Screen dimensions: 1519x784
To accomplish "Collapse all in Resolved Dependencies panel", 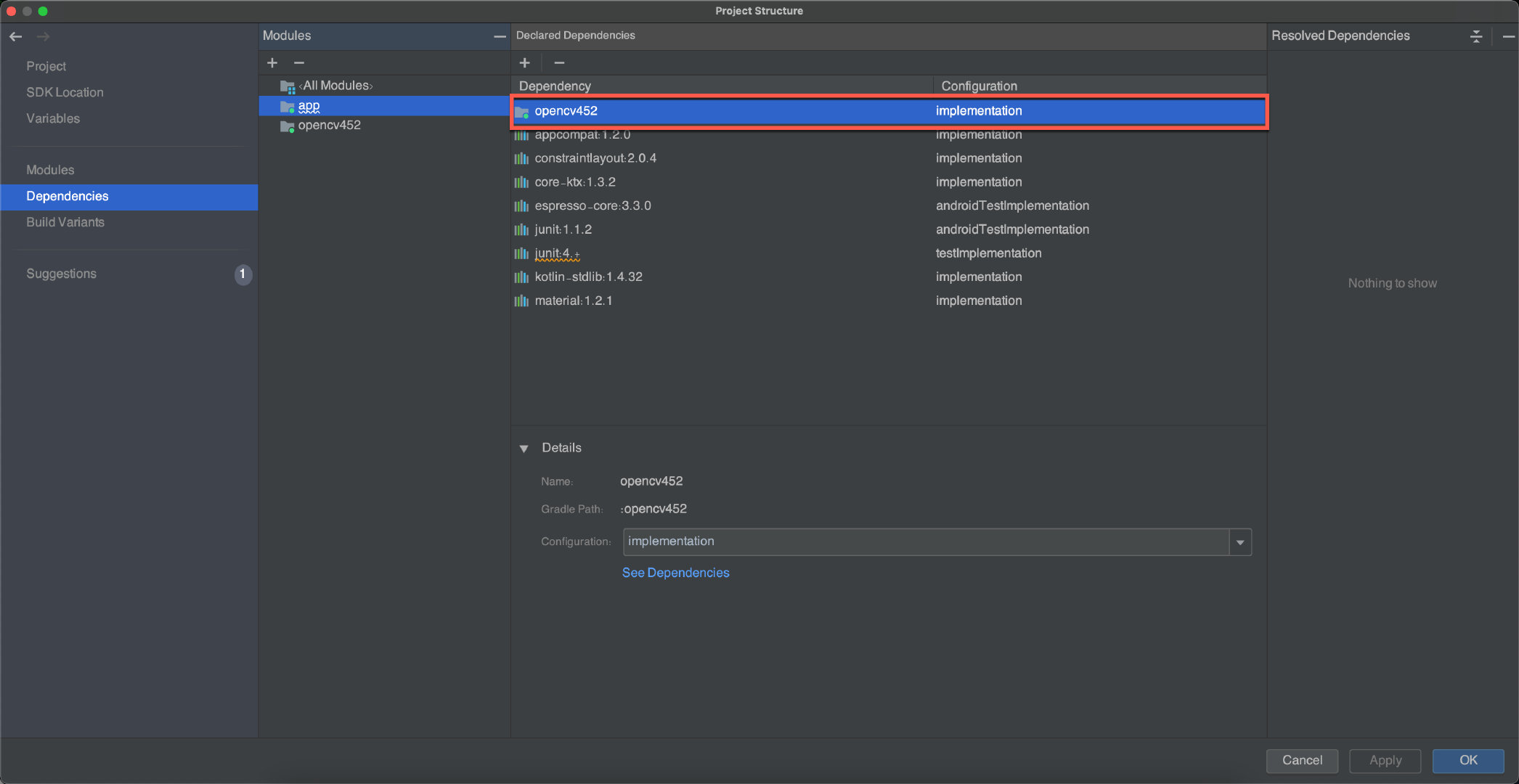I will [x=1475, y=36].
